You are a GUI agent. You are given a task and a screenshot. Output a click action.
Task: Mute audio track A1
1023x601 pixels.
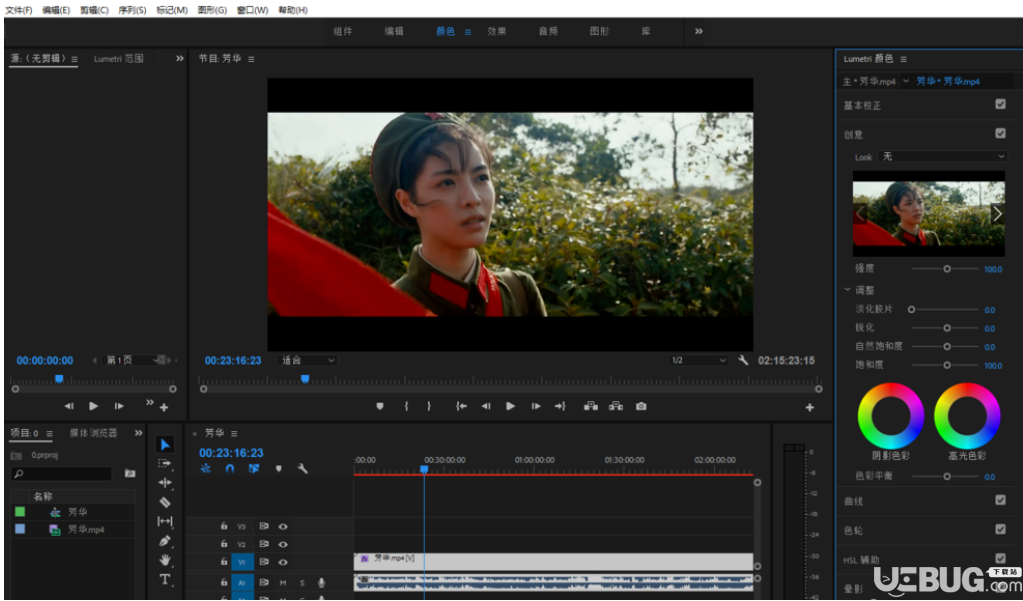(282, 582)
